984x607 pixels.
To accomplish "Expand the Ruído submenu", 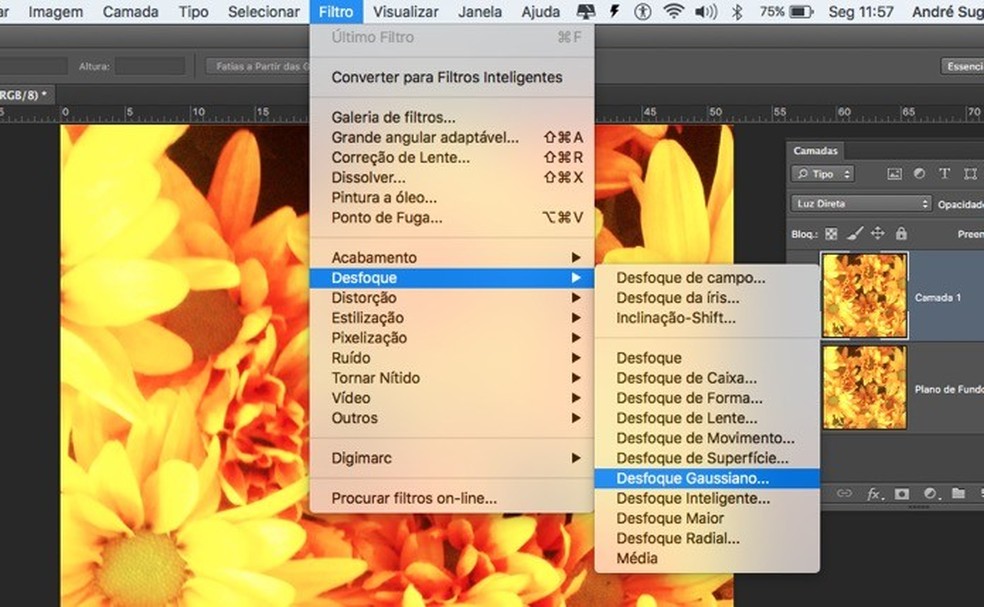I will [452, 358].
